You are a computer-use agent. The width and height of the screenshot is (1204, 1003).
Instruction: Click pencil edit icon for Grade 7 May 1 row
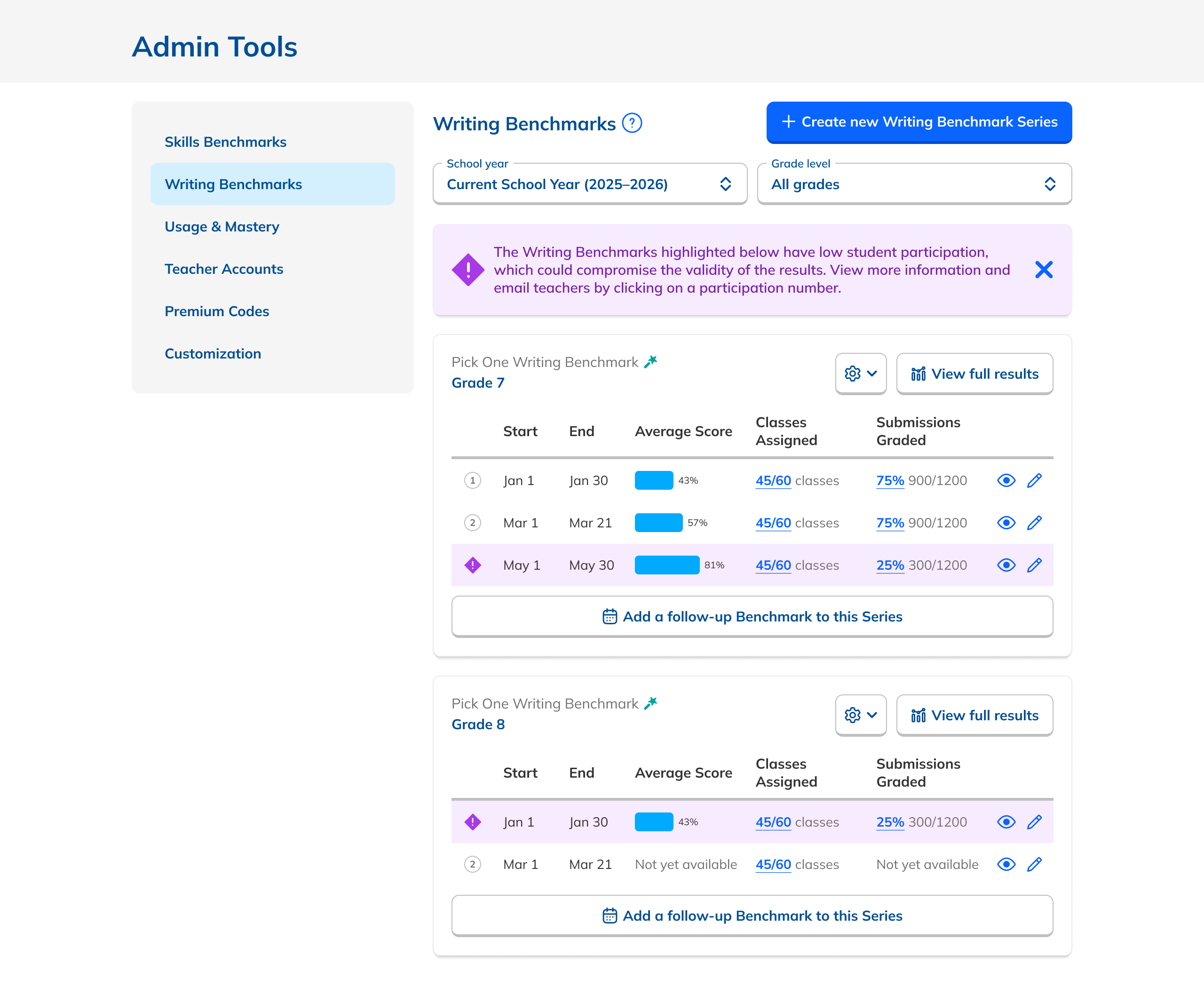[1034, 565]
